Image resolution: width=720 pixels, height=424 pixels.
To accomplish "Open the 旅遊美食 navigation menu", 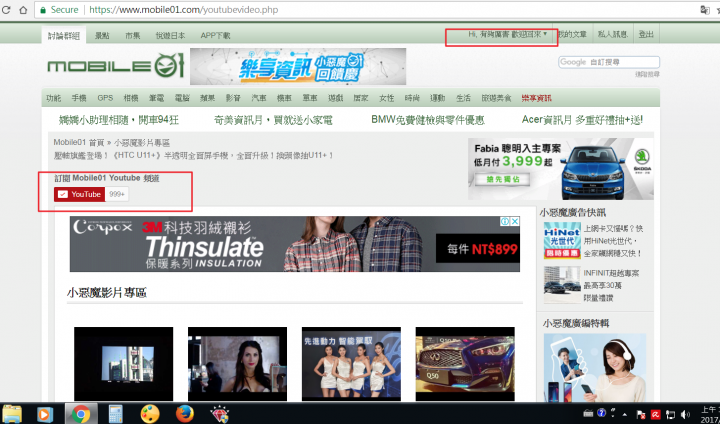I will click(496, 98).
